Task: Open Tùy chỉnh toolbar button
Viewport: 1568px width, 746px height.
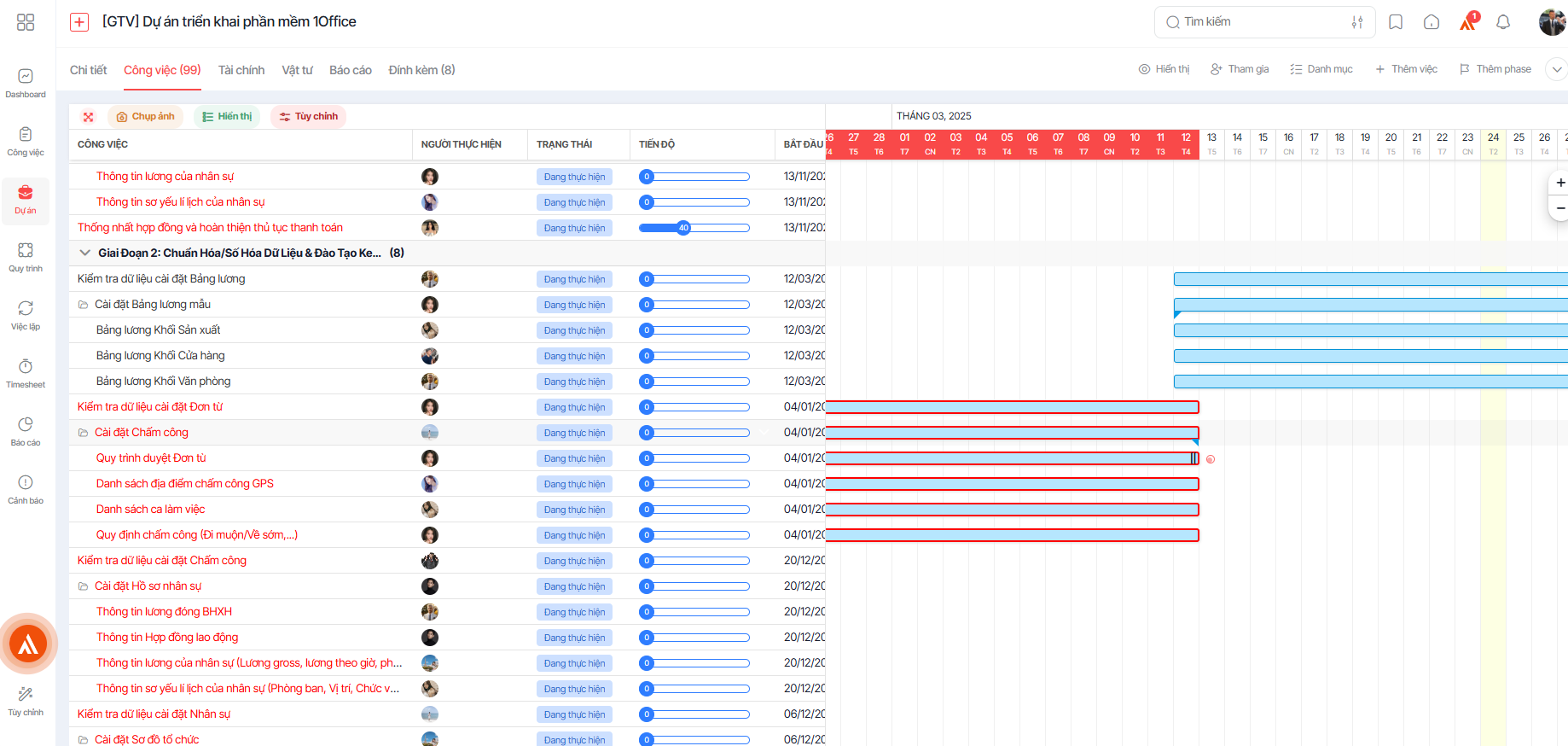Action: click(308, 117)
